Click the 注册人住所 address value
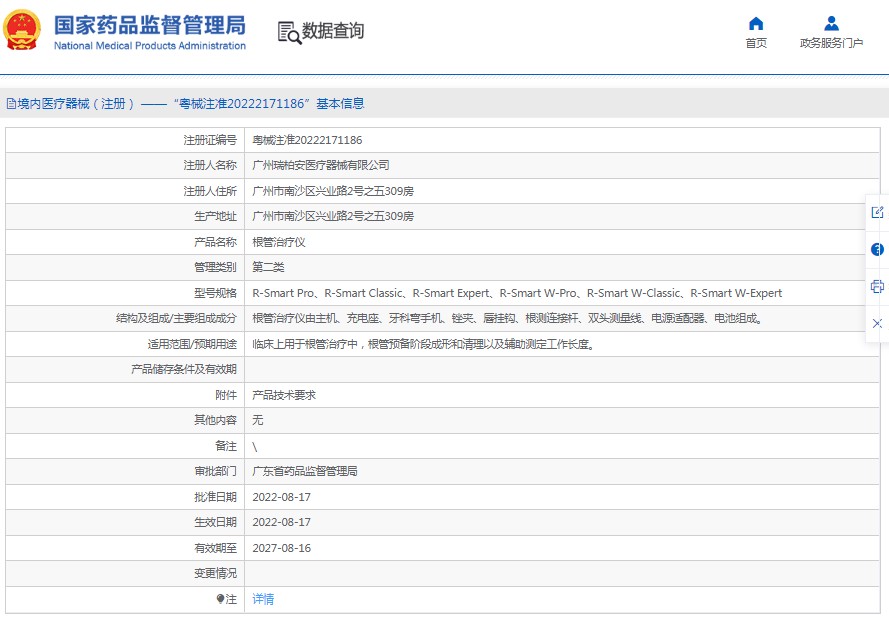 333,191
